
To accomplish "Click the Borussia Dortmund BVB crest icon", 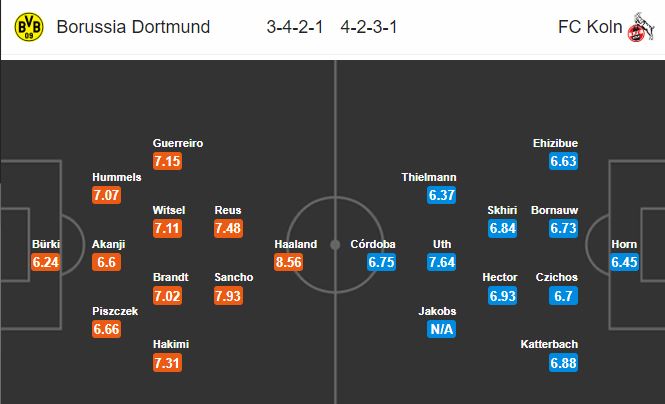I will 29,27.
